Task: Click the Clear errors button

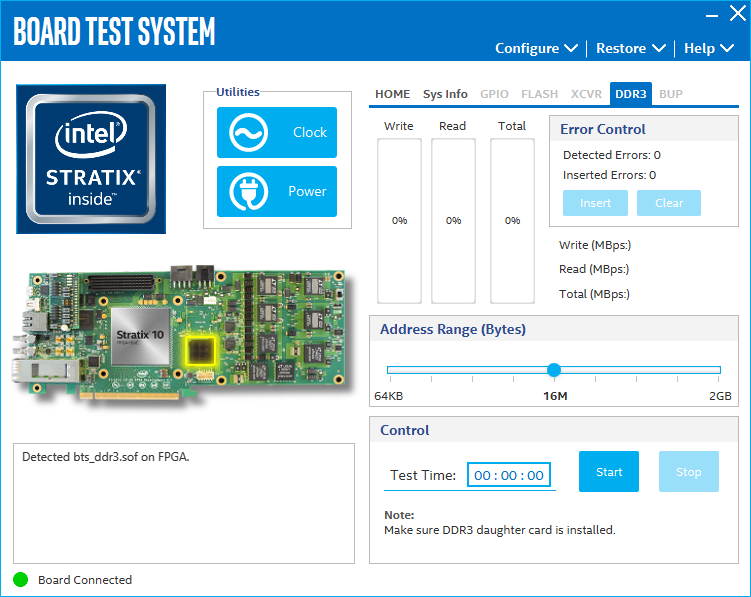Action: tap(669, 203)
